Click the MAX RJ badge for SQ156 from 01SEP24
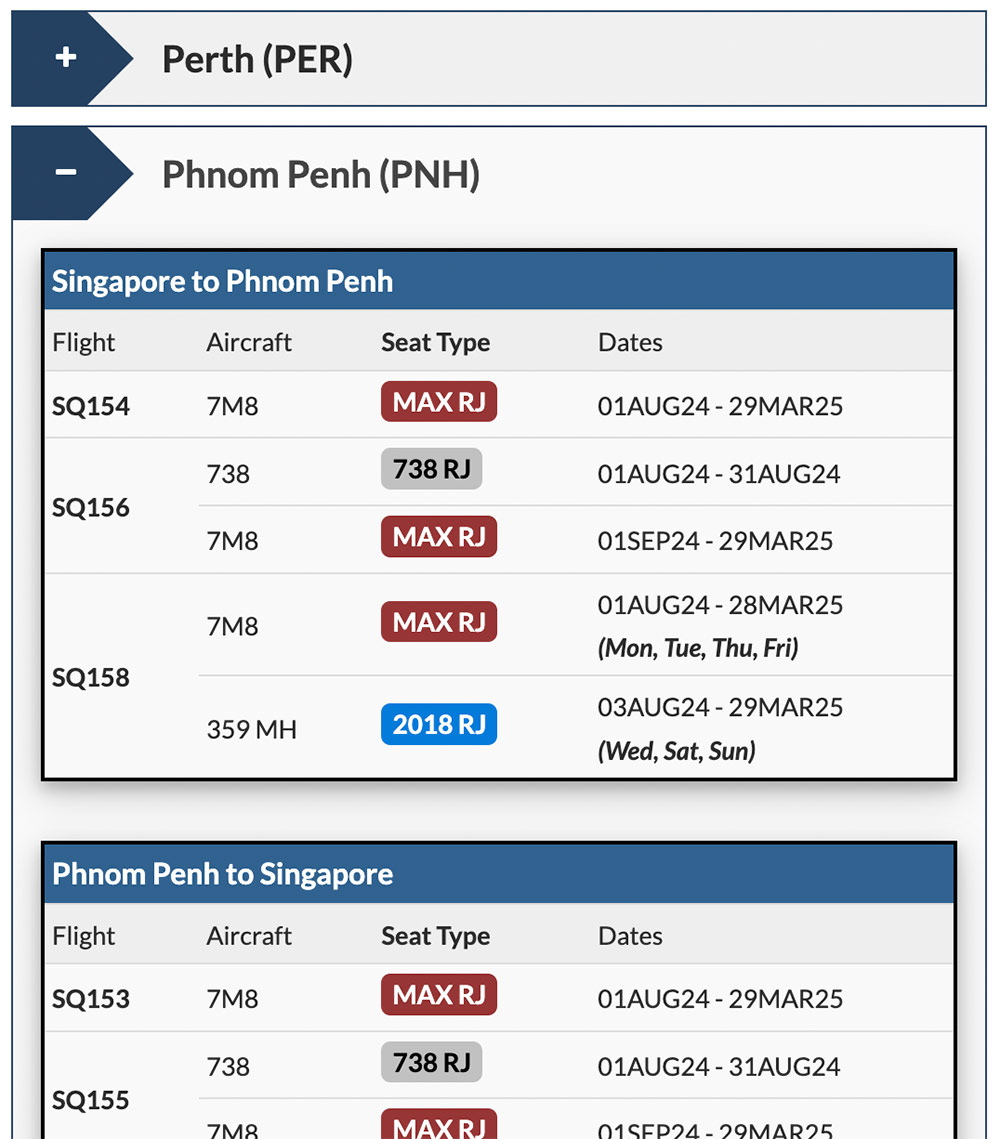 [x=439, y=538]
